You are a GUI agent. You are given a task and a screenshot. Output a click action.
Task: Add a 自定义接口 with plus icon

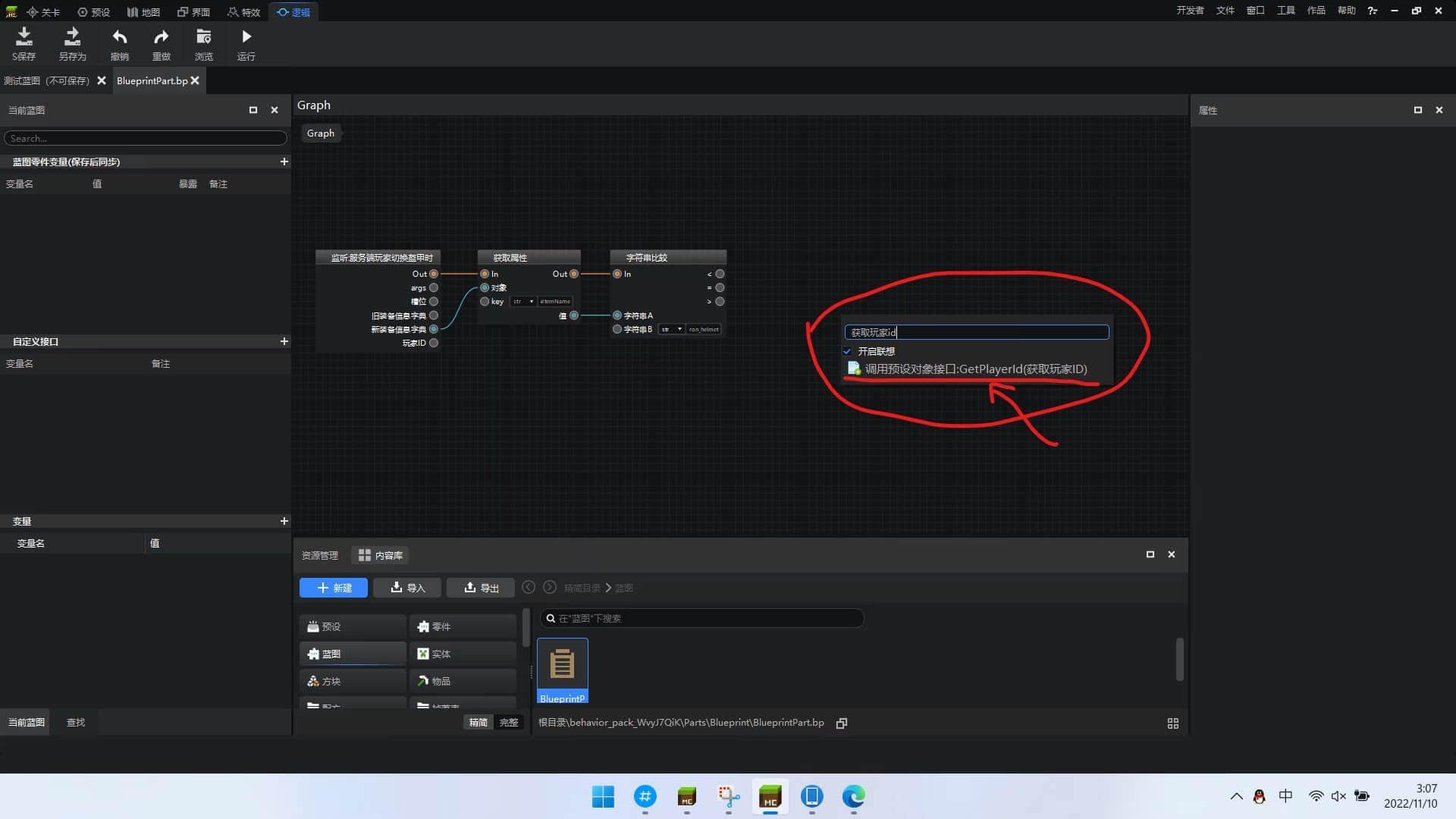[284, 341]
